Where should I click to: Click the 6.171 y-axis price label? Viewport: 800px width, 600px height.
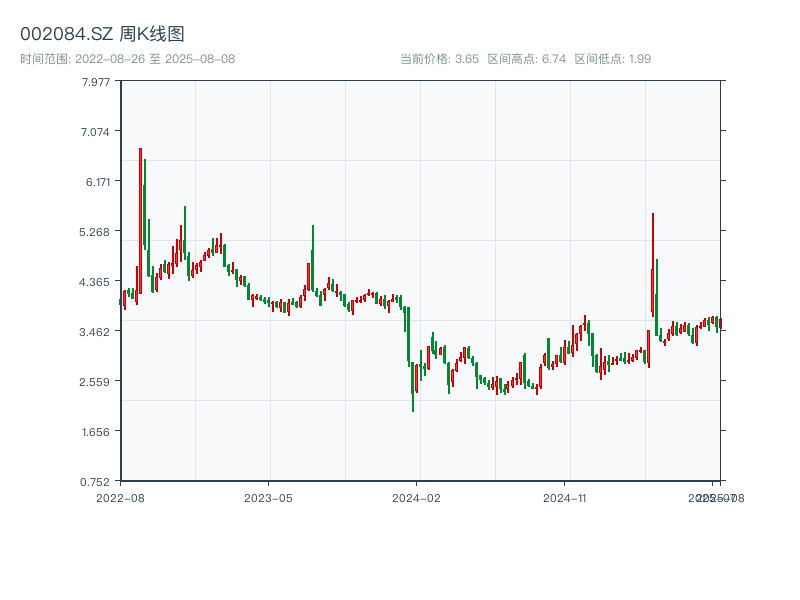coord(96,182)
